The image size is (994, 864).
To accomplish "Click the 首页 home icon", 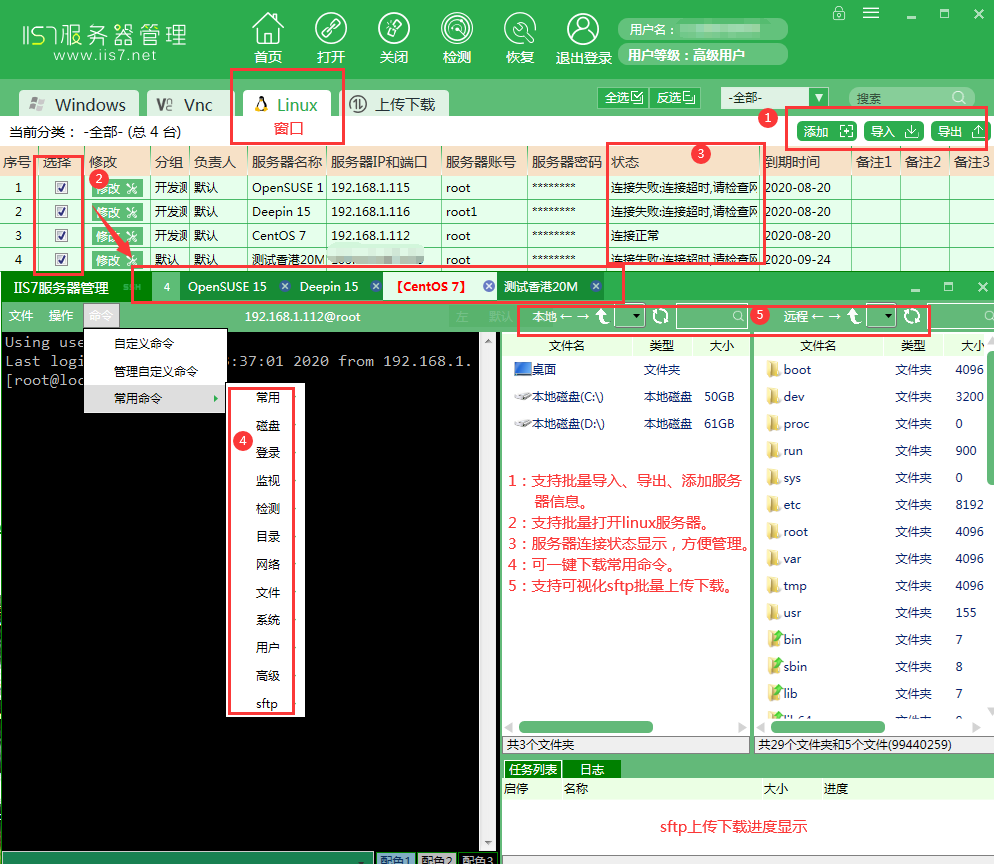I will pyautogui.click(x=267, y=30).
